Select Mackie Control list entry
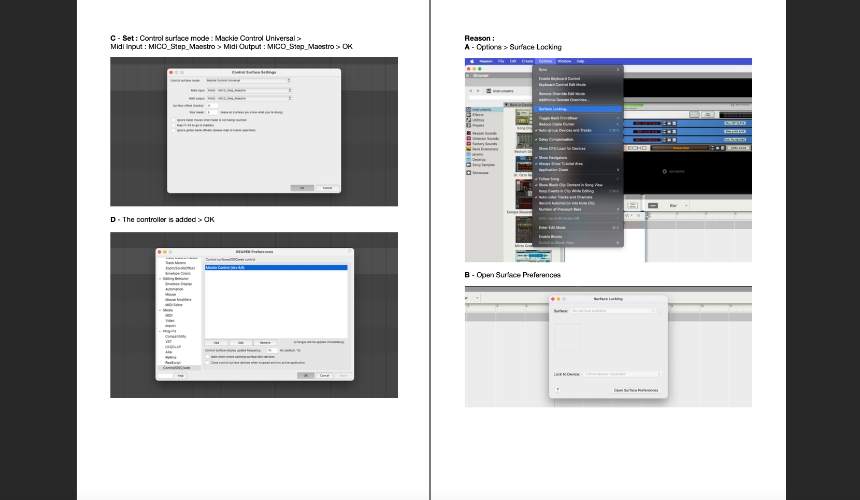This screenshot has height=500, width=860. [x=276, y=268]
